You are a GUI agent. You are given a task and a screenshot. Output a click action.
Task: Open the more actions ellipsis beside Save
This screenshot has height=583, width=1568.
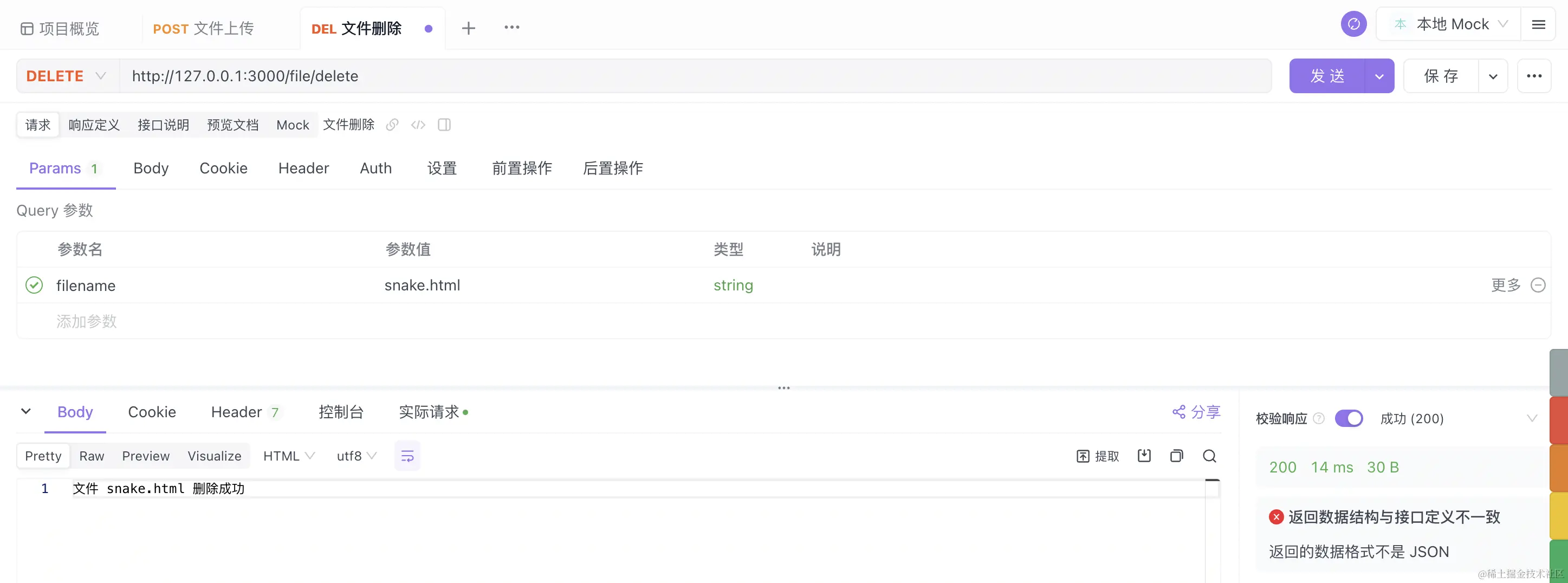pos(1534,76)
